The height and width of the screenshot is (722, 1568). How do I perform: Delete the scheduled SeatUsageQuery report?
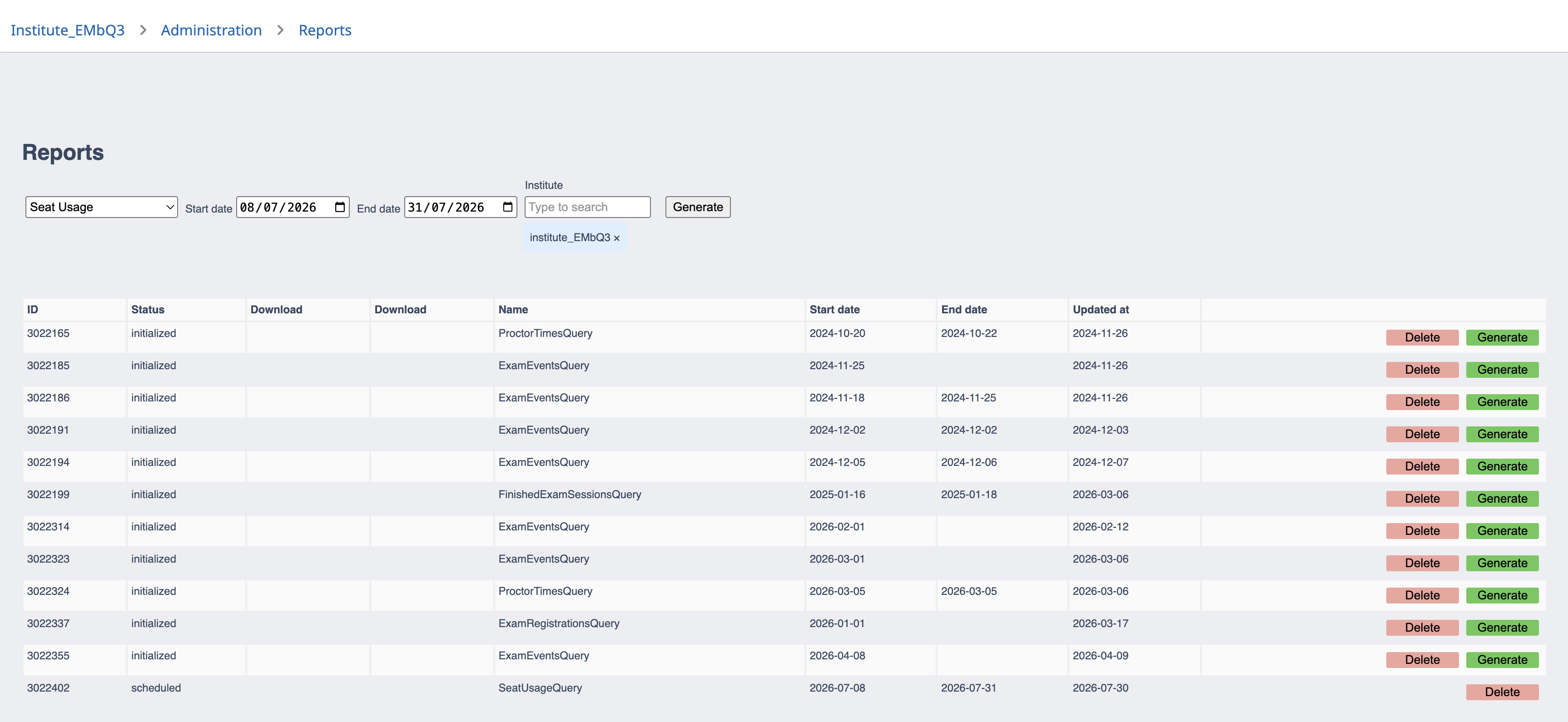(1502, 692)
